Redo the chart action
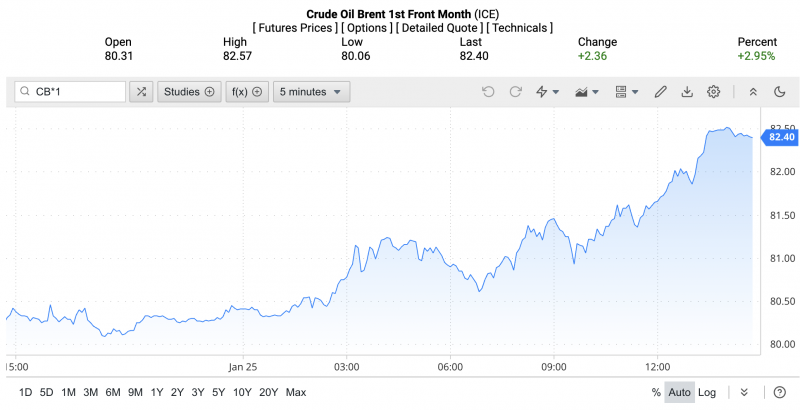Image resolution: width=800 pixels, height=410 pixels. (x=516, y=92)
